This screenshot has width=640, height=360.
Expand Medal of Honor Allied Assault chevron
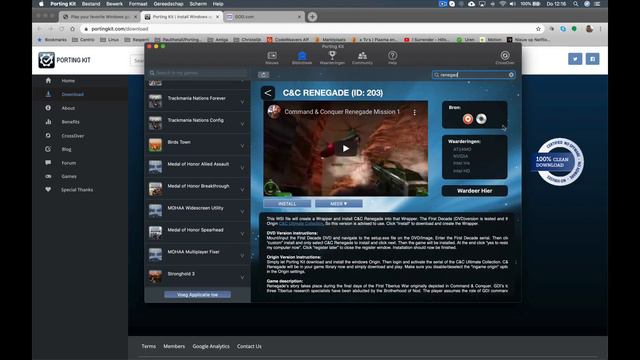[x=242, y=168]
